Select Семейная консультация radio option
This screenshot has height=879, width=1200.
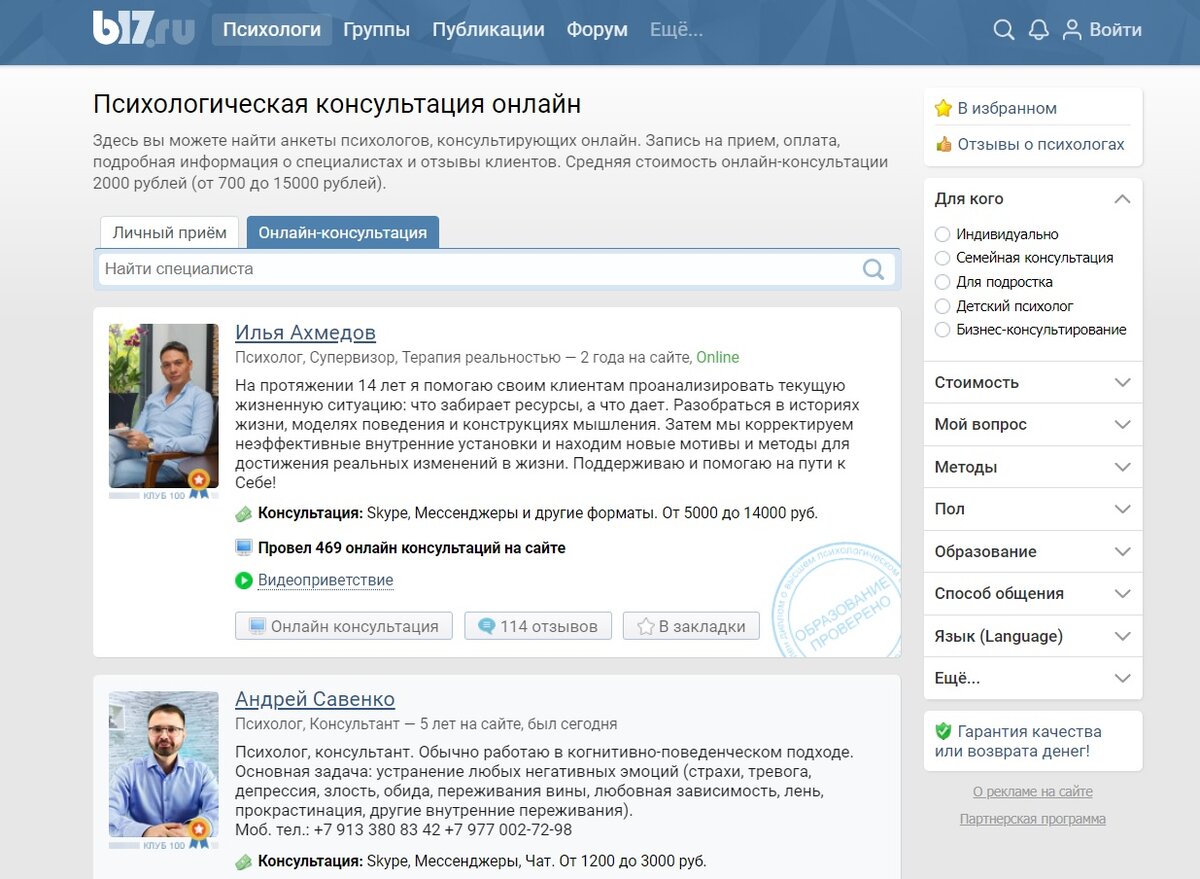tap(942, 258)
